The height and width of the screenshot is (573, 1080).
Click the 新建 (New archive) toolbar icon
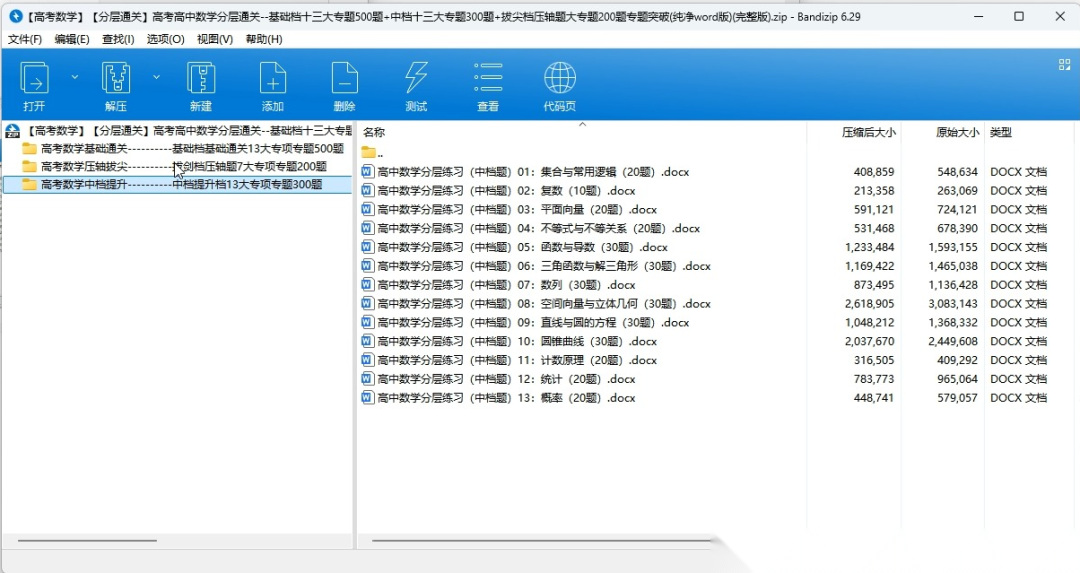click(x=201, y=79)
